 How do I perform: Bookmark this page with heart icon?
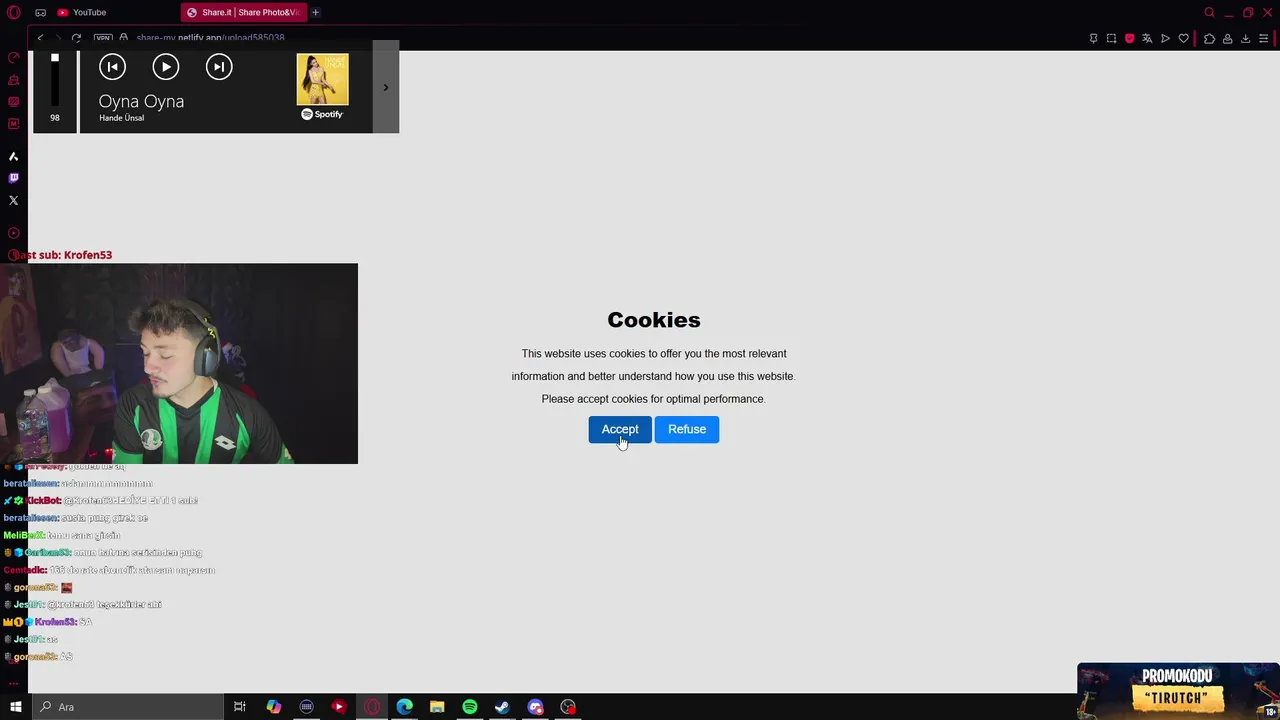pos(1184,38)
